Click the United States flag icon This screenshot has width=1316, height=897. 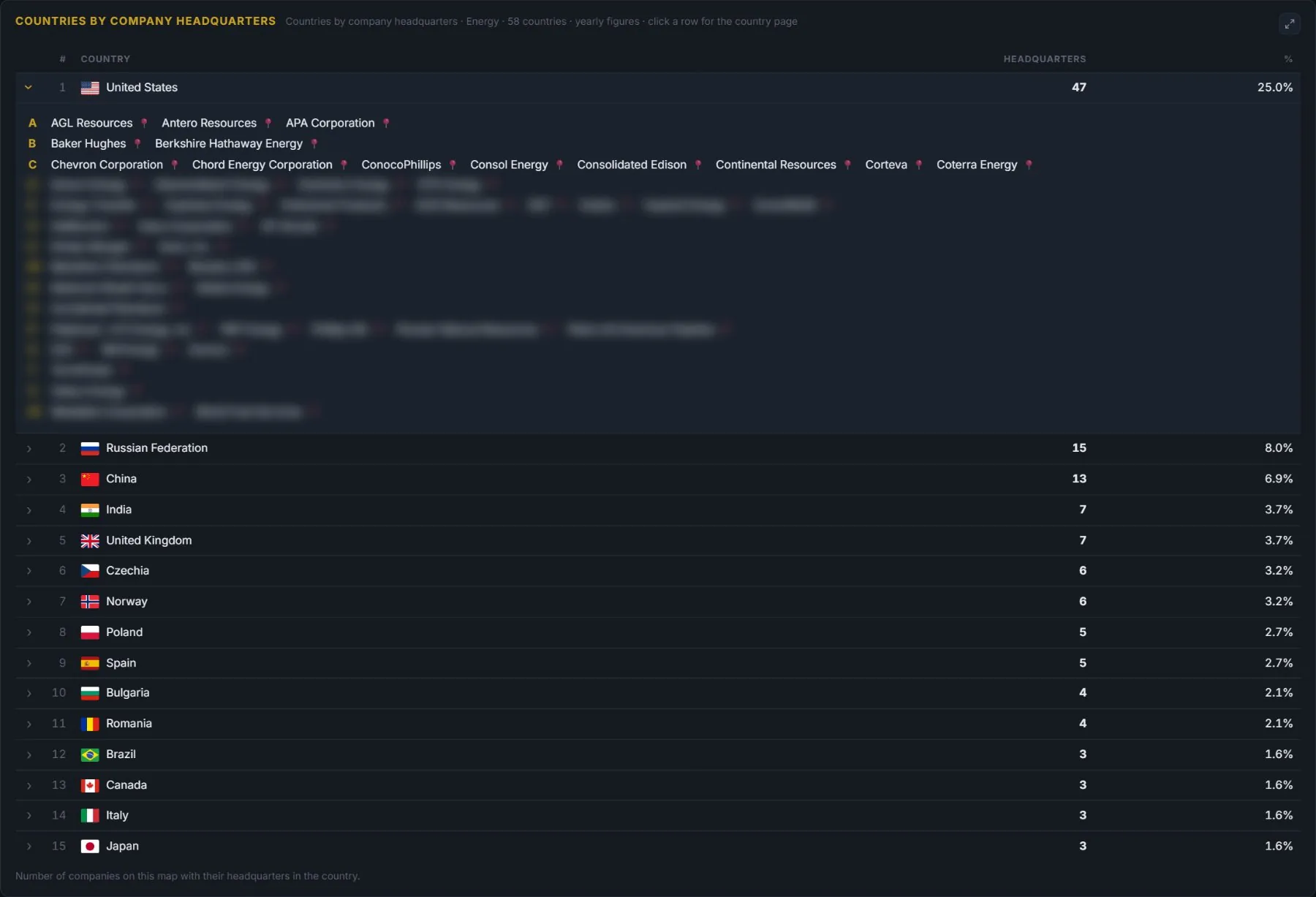90,88
